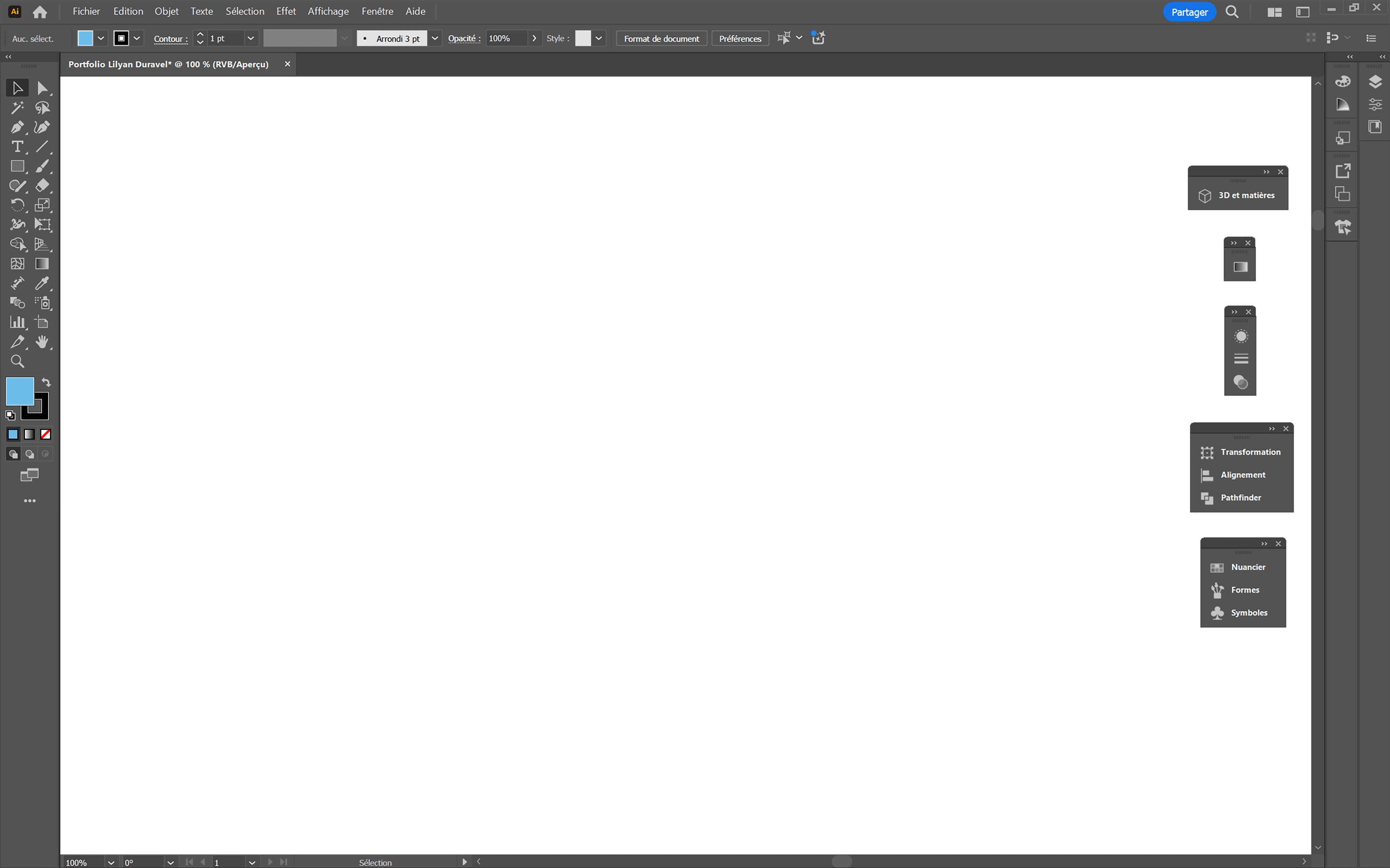This screenshot has width=1390, height=868.
Task: Open the zoom level dropdown
Action: [111, 862]
